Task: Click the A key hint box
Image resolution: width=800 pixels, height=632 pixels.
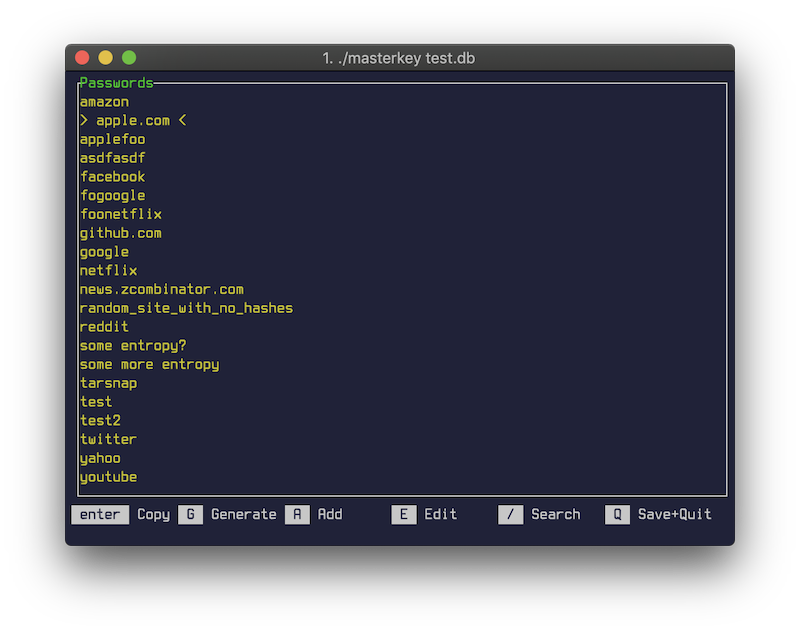Action: [x=297, y=514]
